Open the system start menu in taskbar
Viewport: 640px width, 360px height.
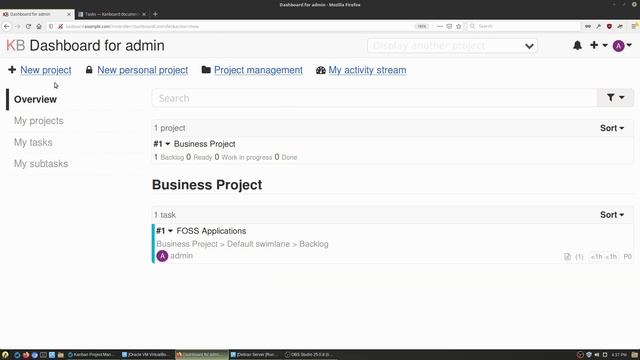pyautogui.click(x=5, y=355)
